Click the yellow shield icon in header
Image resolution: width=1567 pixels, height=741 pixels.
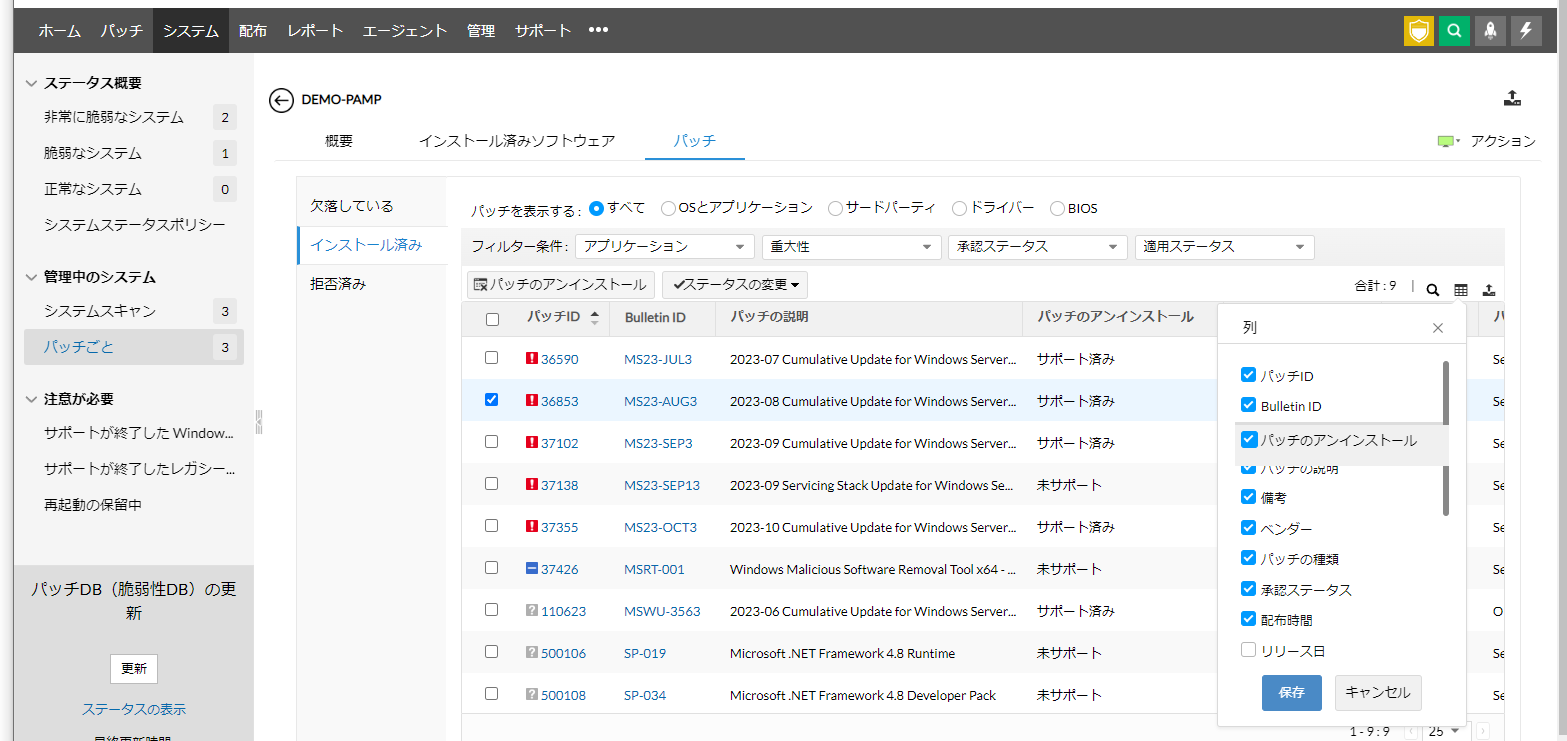tap(1418, 31)
